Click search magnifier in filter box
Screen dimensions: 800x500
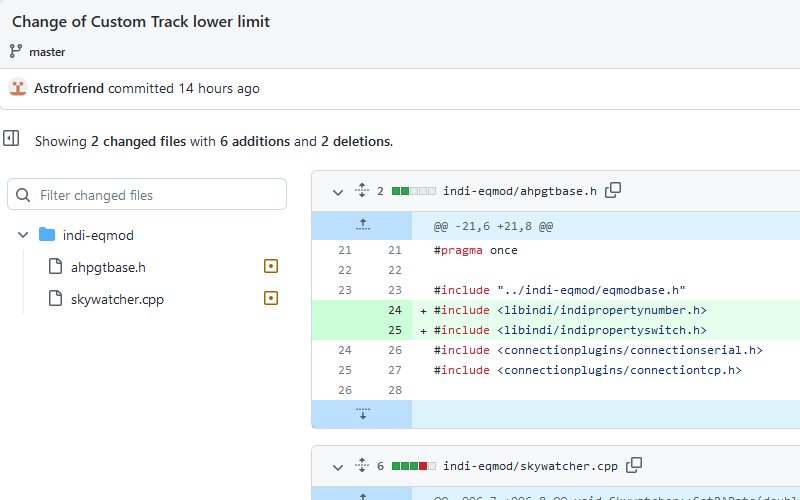pos(23,195)
